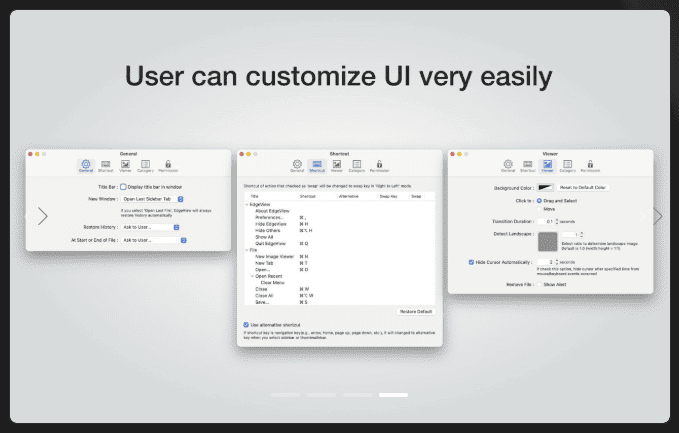This screenshot has height=433, width=679.
Task: Collapse the File group in shortcut list
Action: pos(247,250)
